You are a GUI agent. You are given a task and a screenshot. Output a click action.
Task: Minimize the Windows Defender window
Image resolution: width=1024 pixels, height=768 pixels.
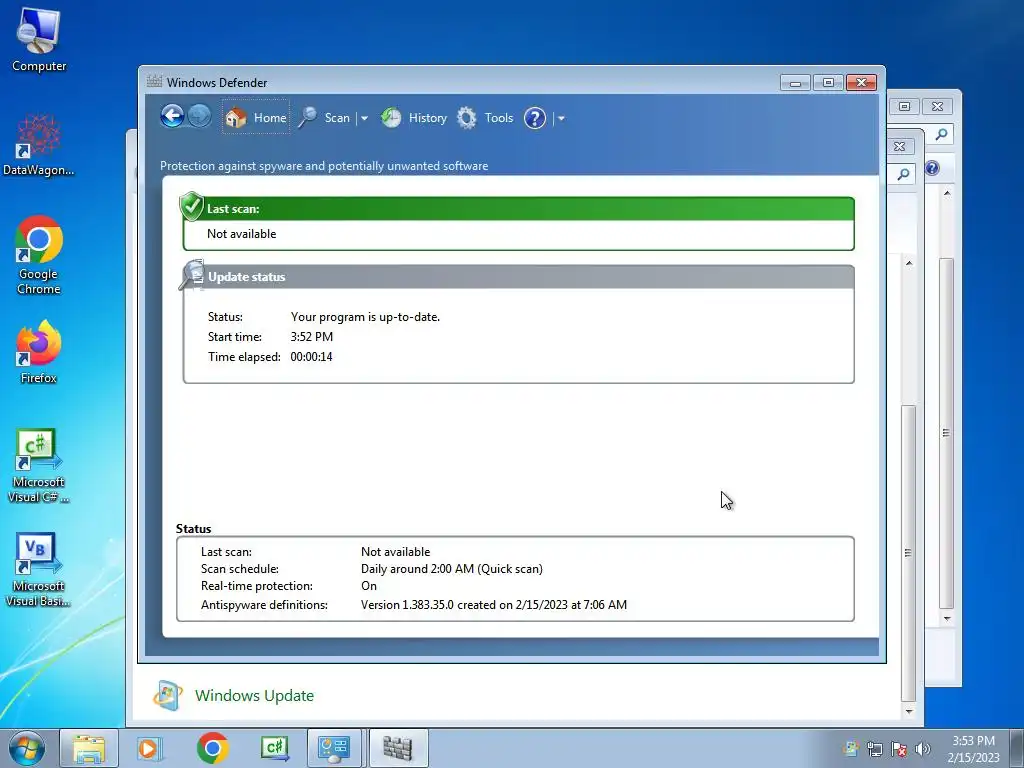coord(795,83)
